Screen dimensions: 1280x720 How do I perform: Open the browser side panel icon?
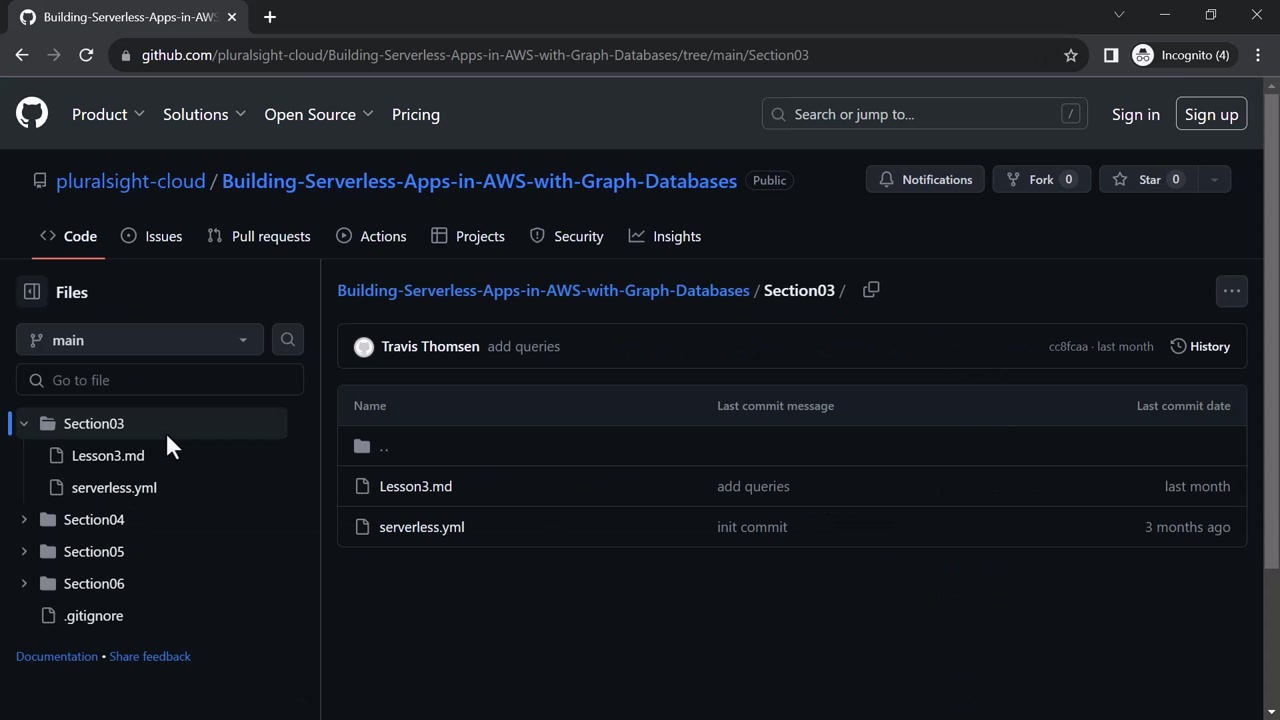point(1111,55)
